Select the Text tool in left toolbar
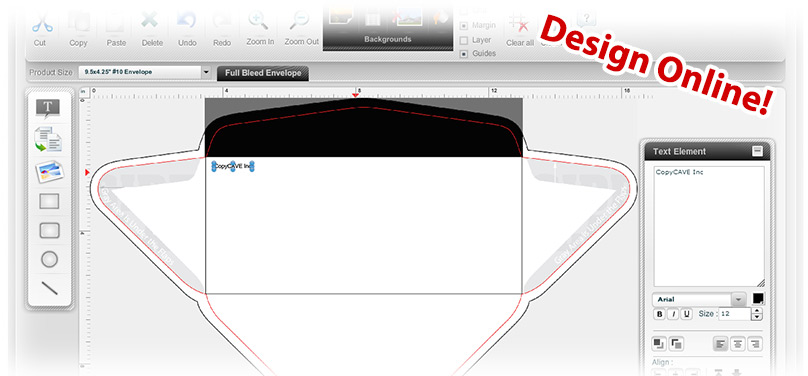The image size is (808, 376). 48,109
